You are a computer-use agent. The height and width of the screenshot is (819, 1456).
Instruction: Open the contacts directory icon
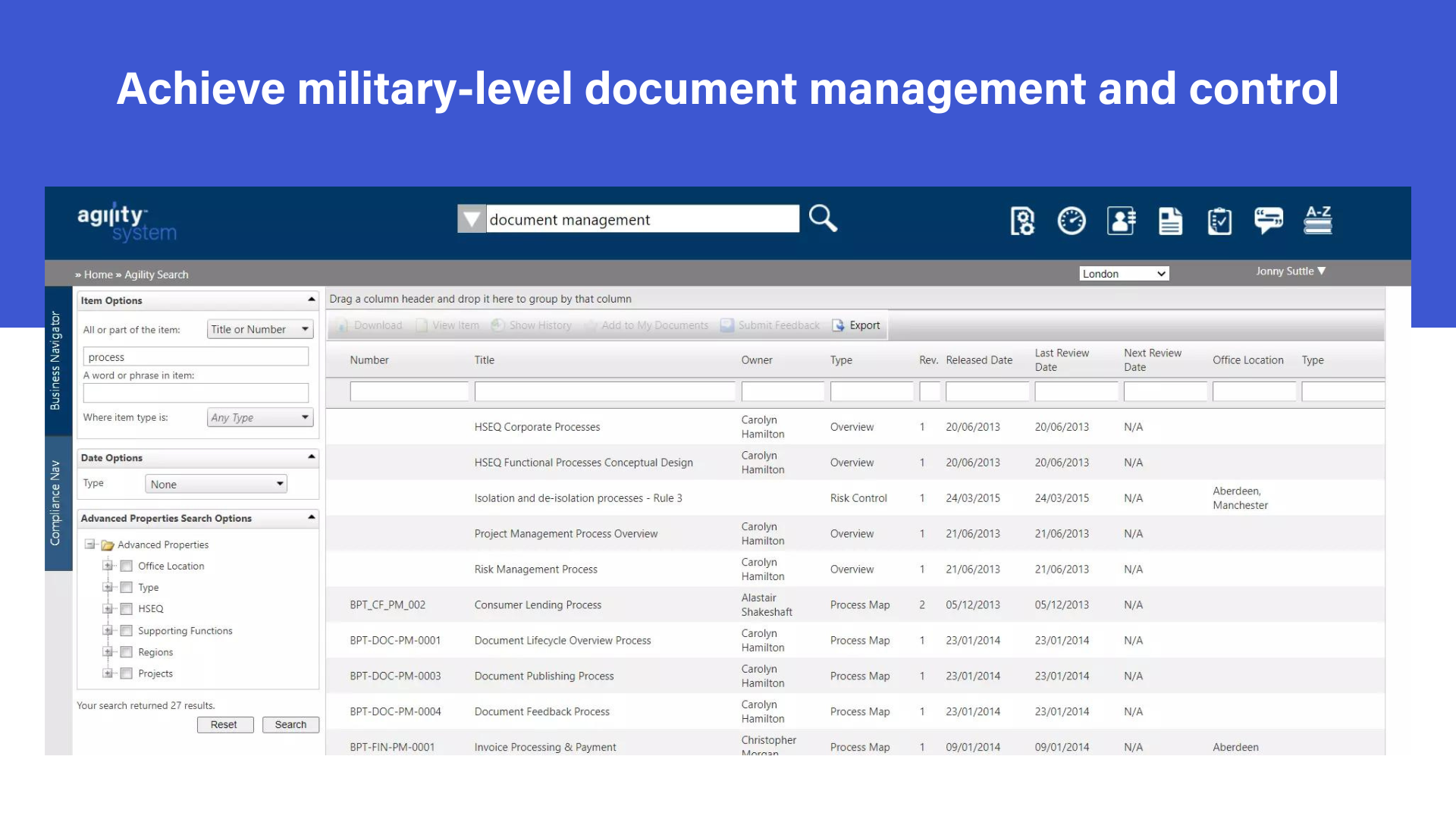[x=1121, y=221]
